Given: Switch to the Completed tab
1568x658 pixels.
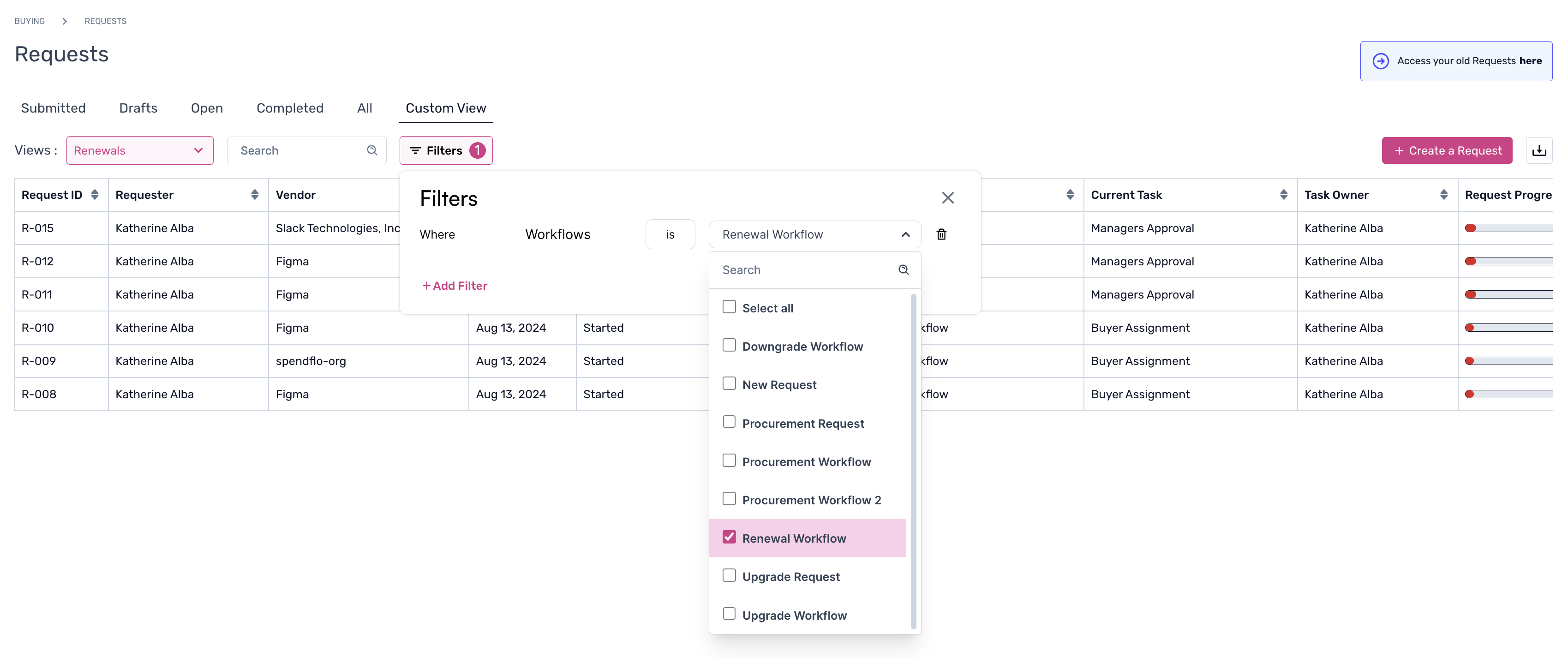Looking at the screenshot, I should (x=290, y=108).
